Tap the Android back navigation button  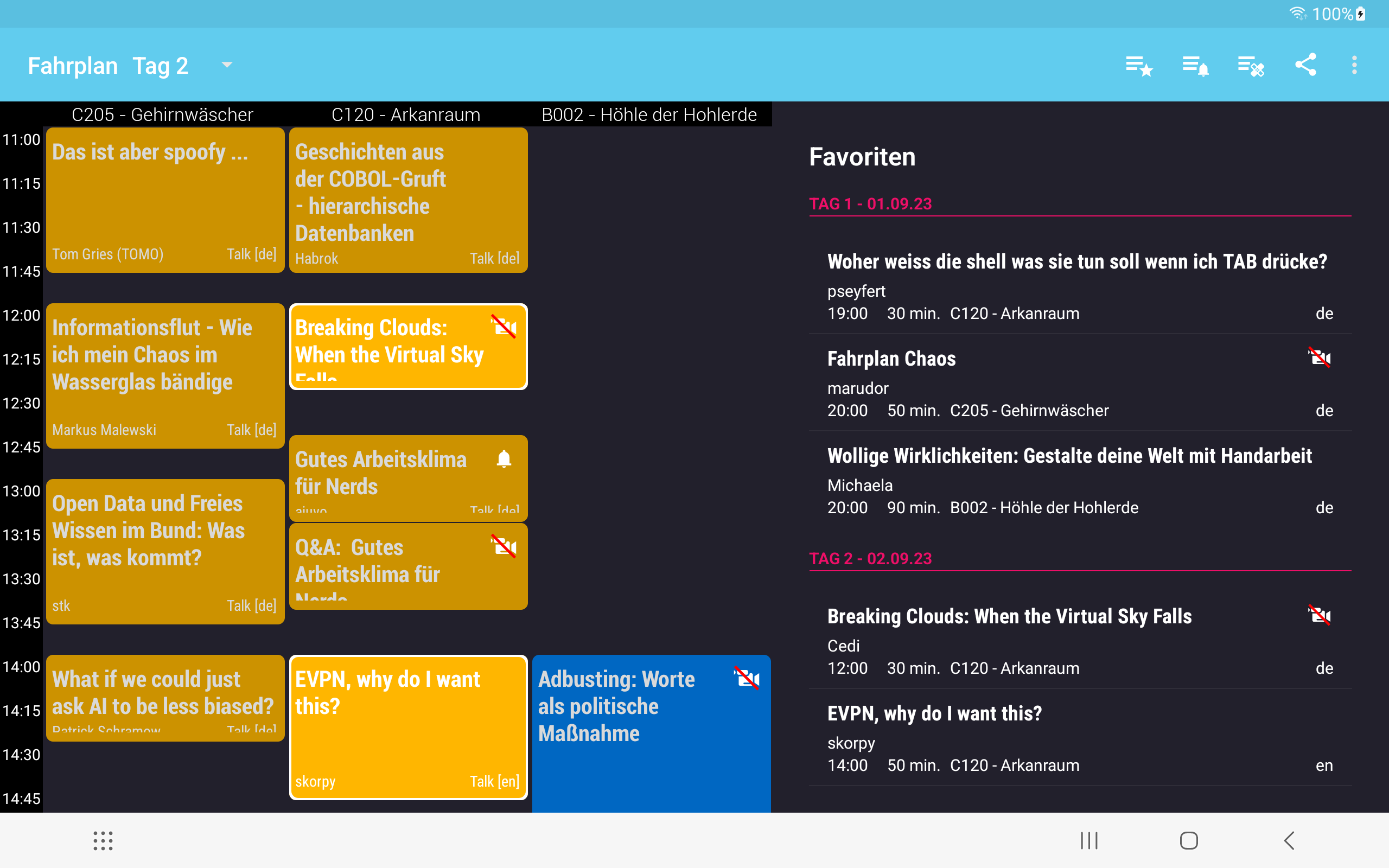click(1289, 840)
